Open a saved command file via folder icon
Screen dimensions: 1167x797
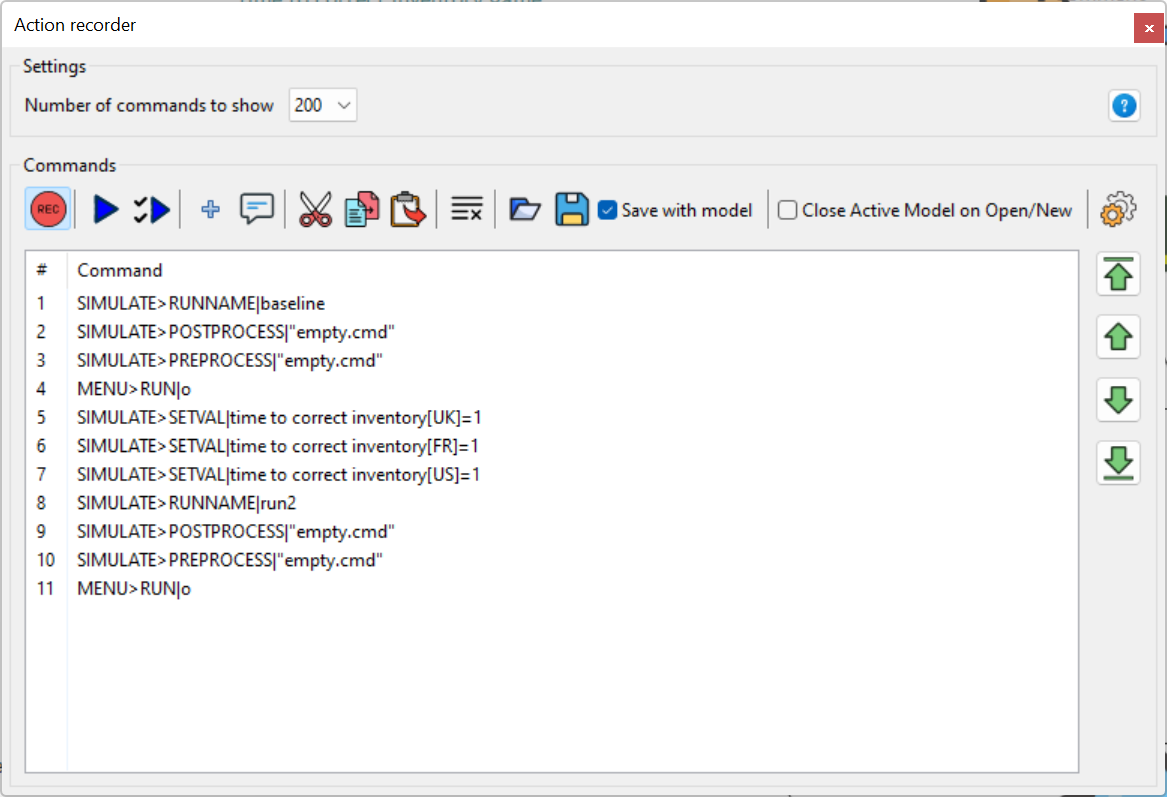click(524, 208)
